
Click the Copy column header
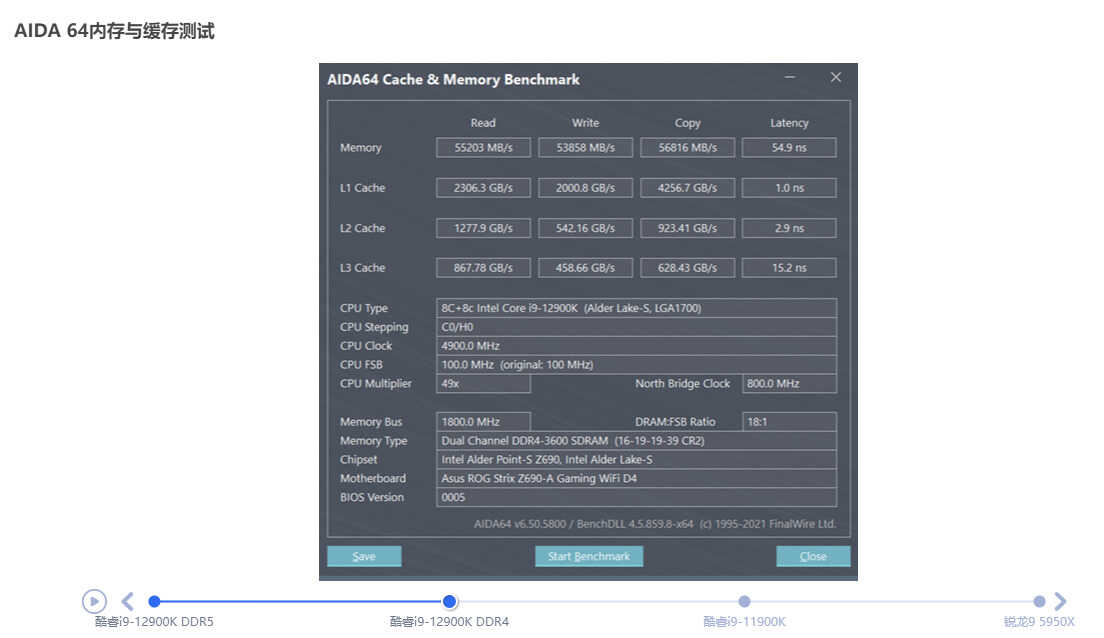pyautogui.click(x=687, y=123)
